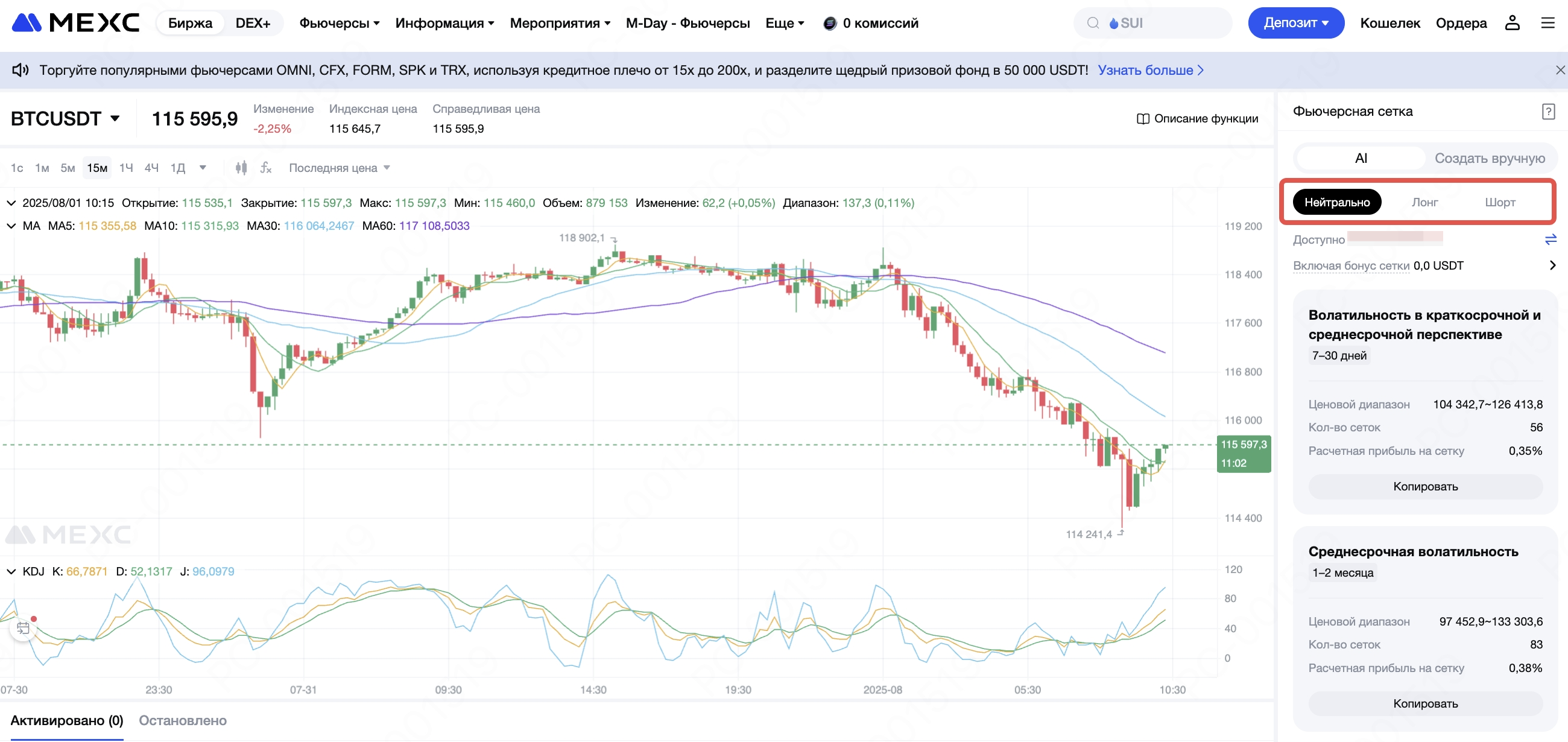1568x742 pixels.
Task: Switch to Создать вручную mode
Action: click(1490, 158)
